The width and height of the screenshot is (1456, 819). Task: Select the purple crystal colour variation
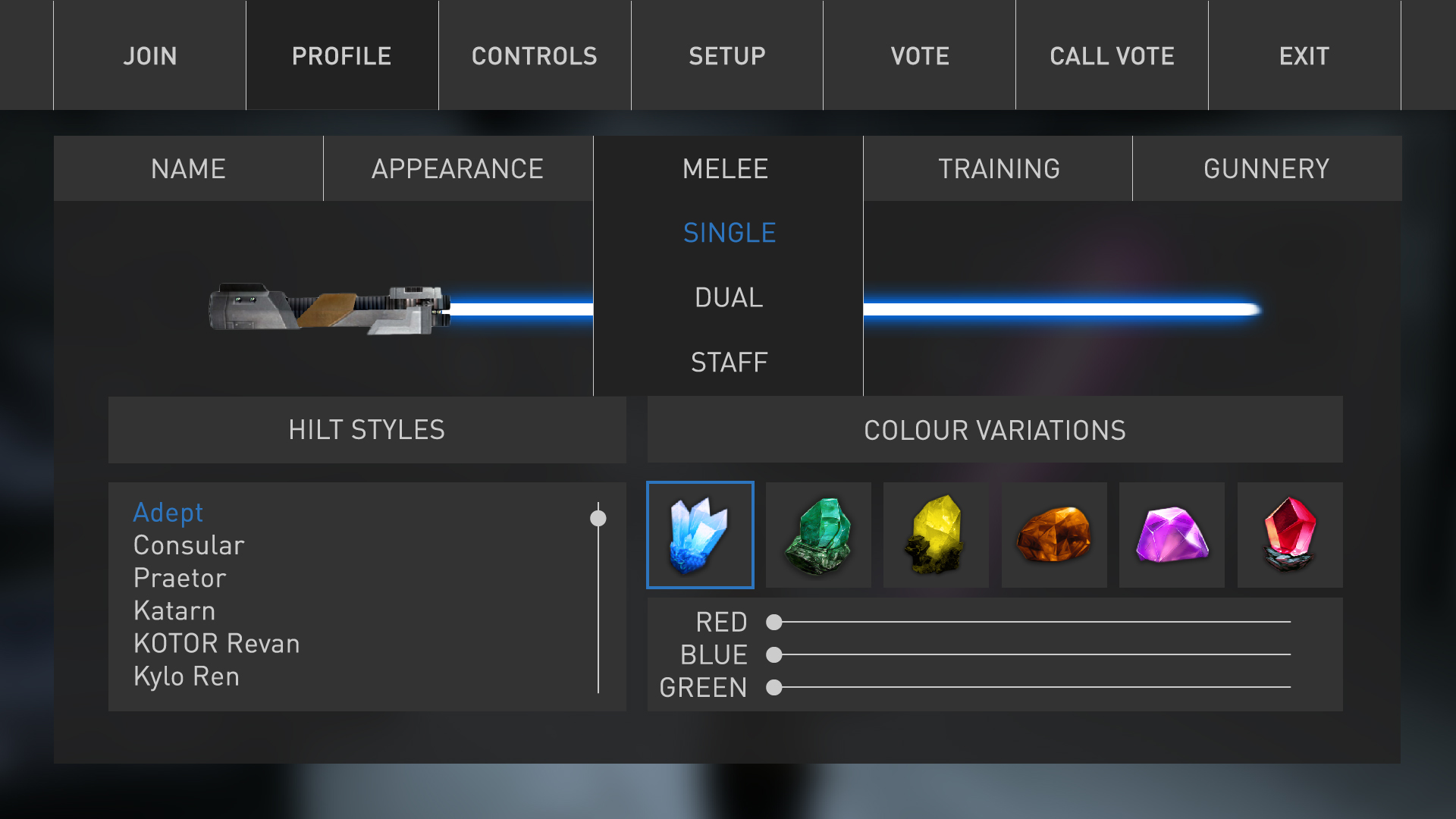coord(1172,534)
